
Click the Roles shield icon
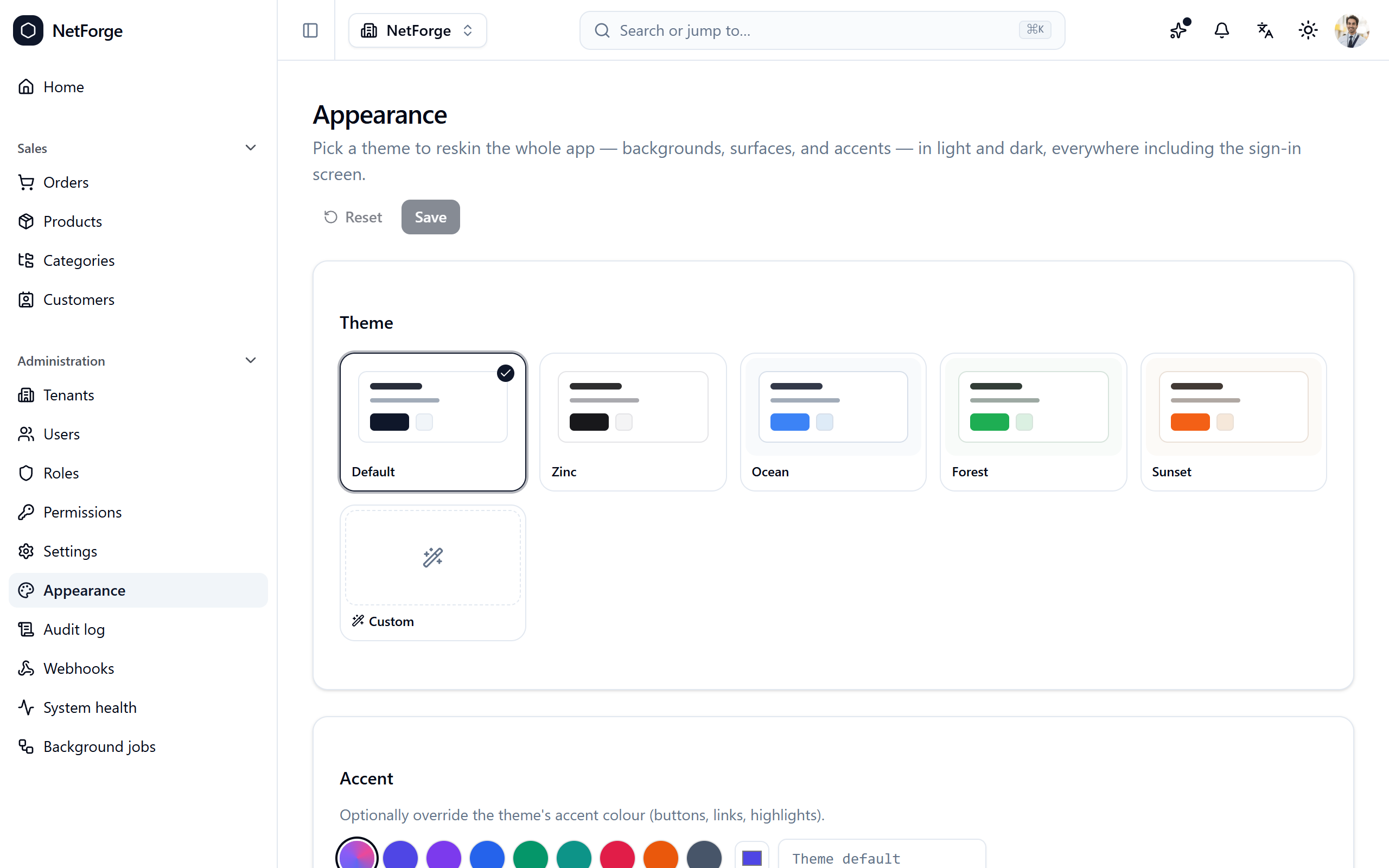(x=26, y=473)
